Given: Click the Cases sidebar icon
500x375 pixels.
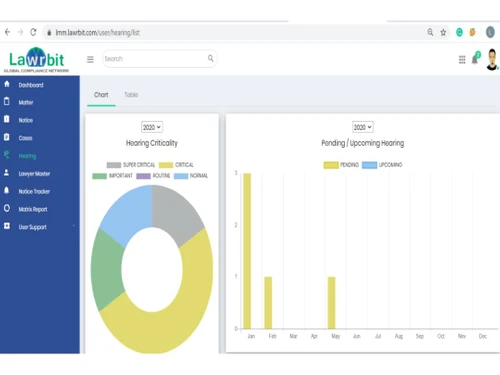Looking at the screenshot, I should [7, 137].
